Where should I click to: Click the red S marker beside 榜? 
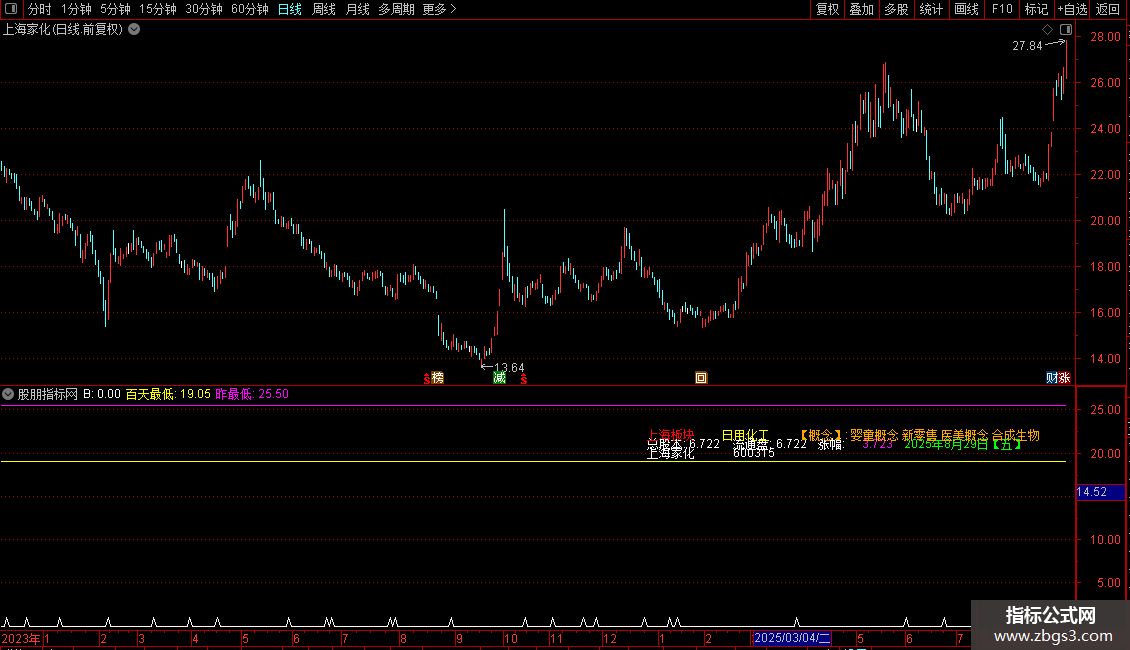(427, 379)
